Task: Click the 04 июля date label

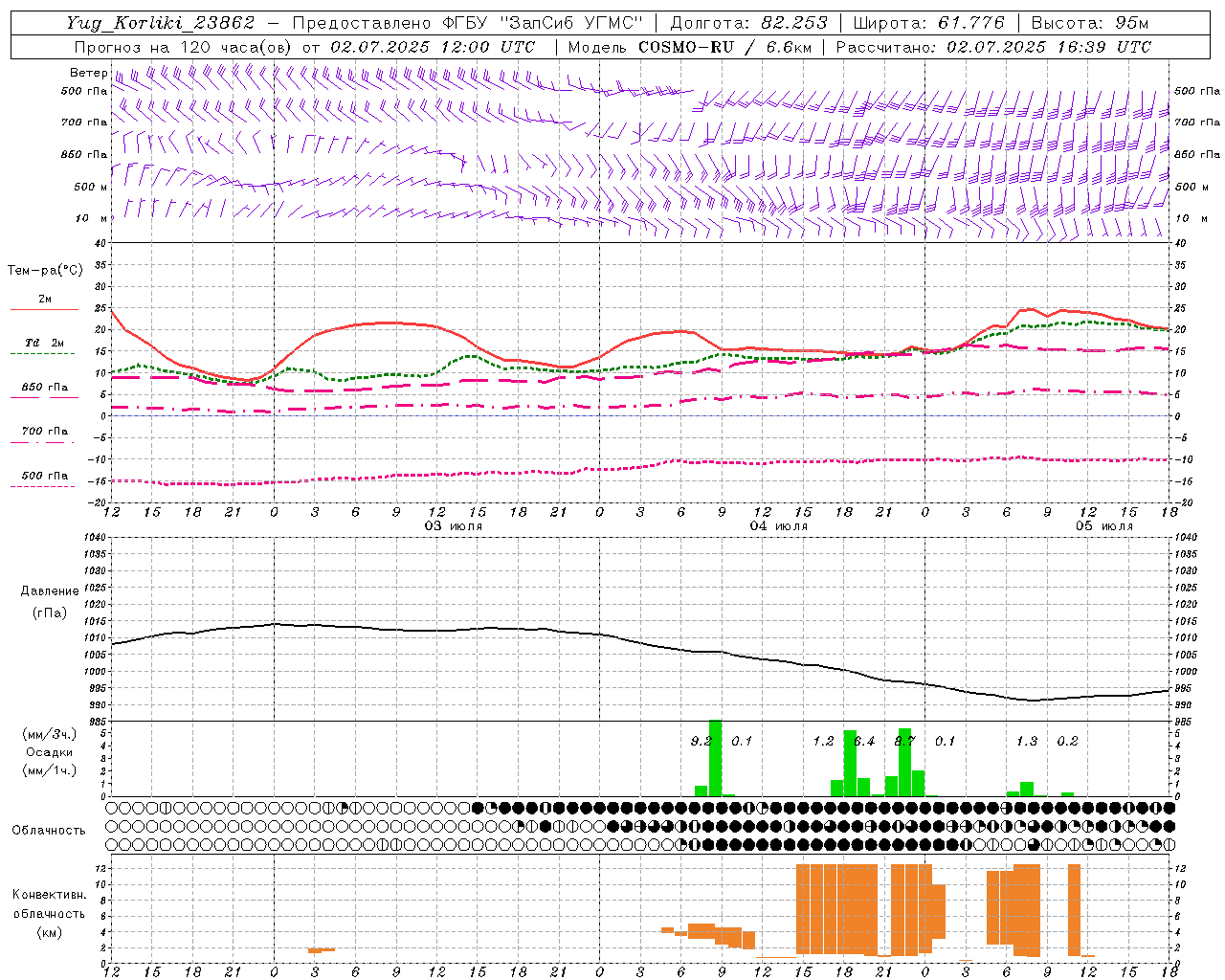Action: click(779, 526)
